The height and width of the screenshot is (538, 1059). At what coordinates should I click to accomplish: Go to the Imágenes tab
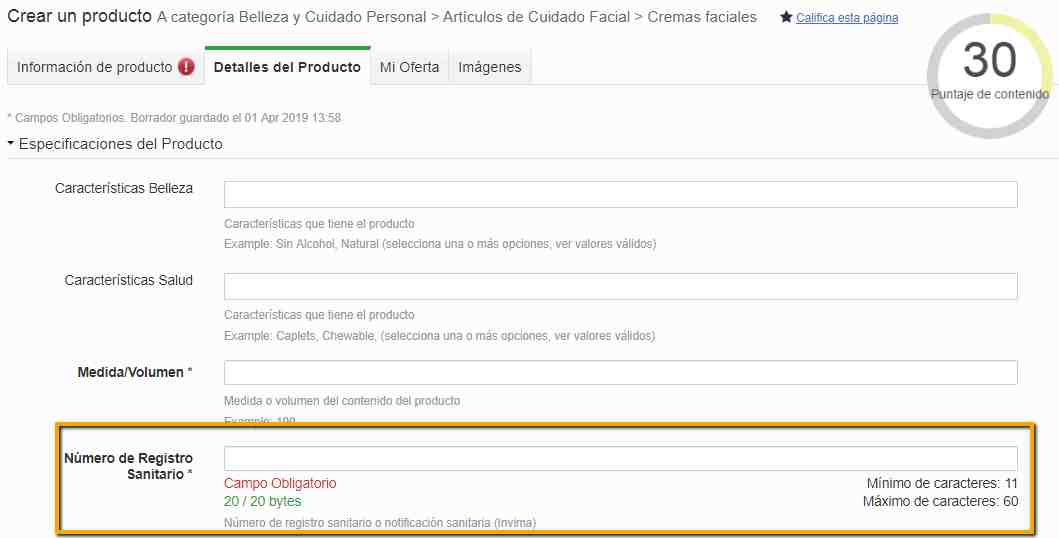pyautogui.click(x=490, y=67)
